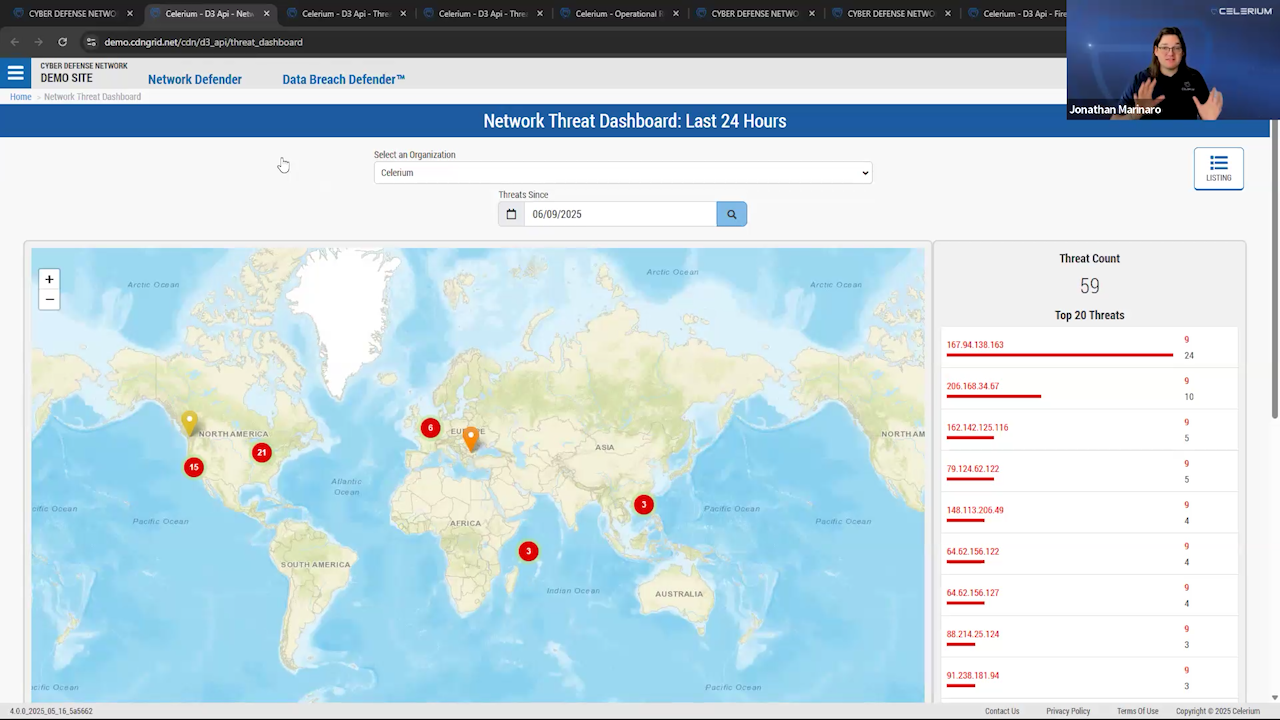Go forward in the browser
The height and width of the screenshot is (720, 1280).
[x=38, y=42]
